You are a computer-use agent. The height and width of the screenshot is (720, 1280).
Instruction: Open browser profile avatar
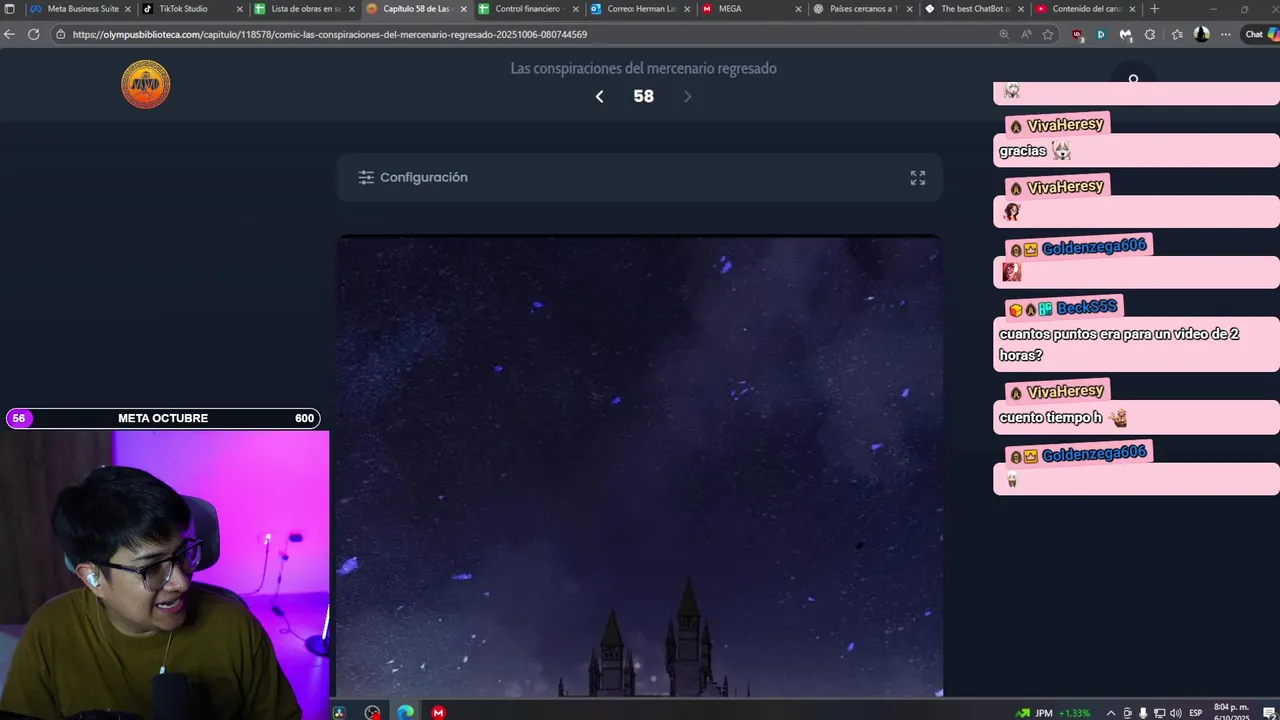(1201, 34)
